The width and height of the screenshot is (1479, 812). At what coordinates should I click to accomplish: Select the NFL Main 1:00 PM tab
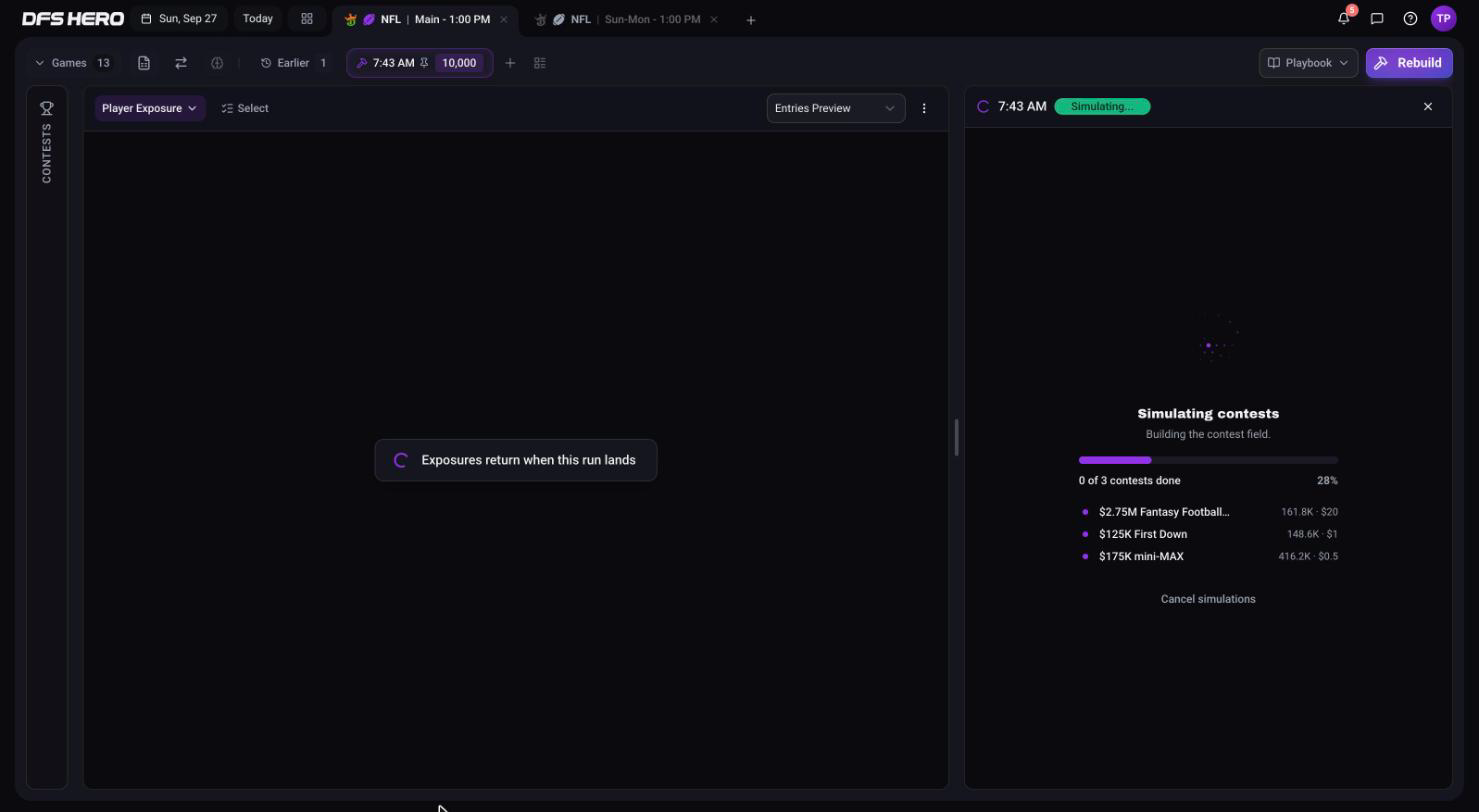tap(426, 19)
